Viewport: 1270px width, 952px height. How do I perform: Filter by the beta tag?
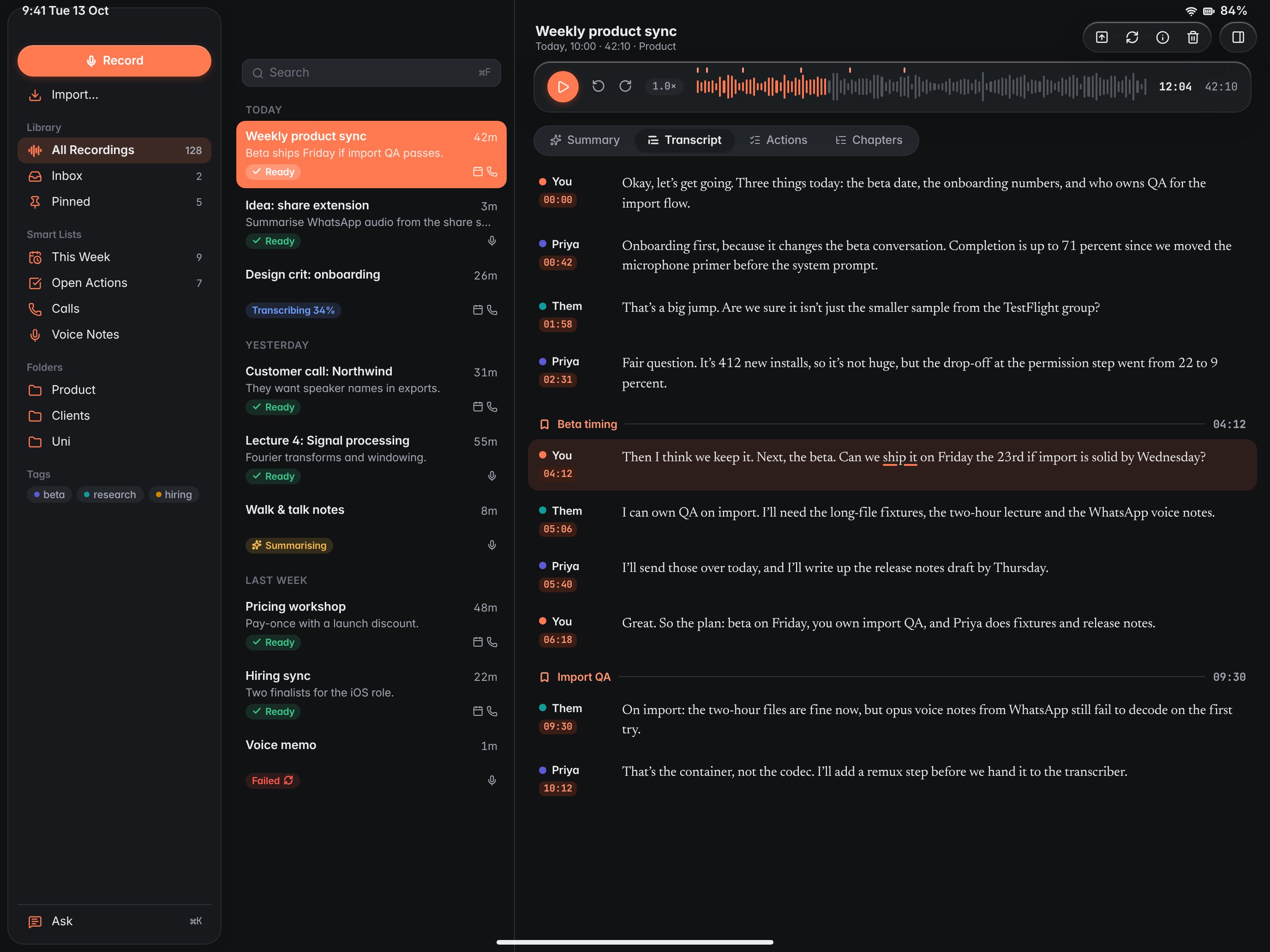[x=49, y=494]
